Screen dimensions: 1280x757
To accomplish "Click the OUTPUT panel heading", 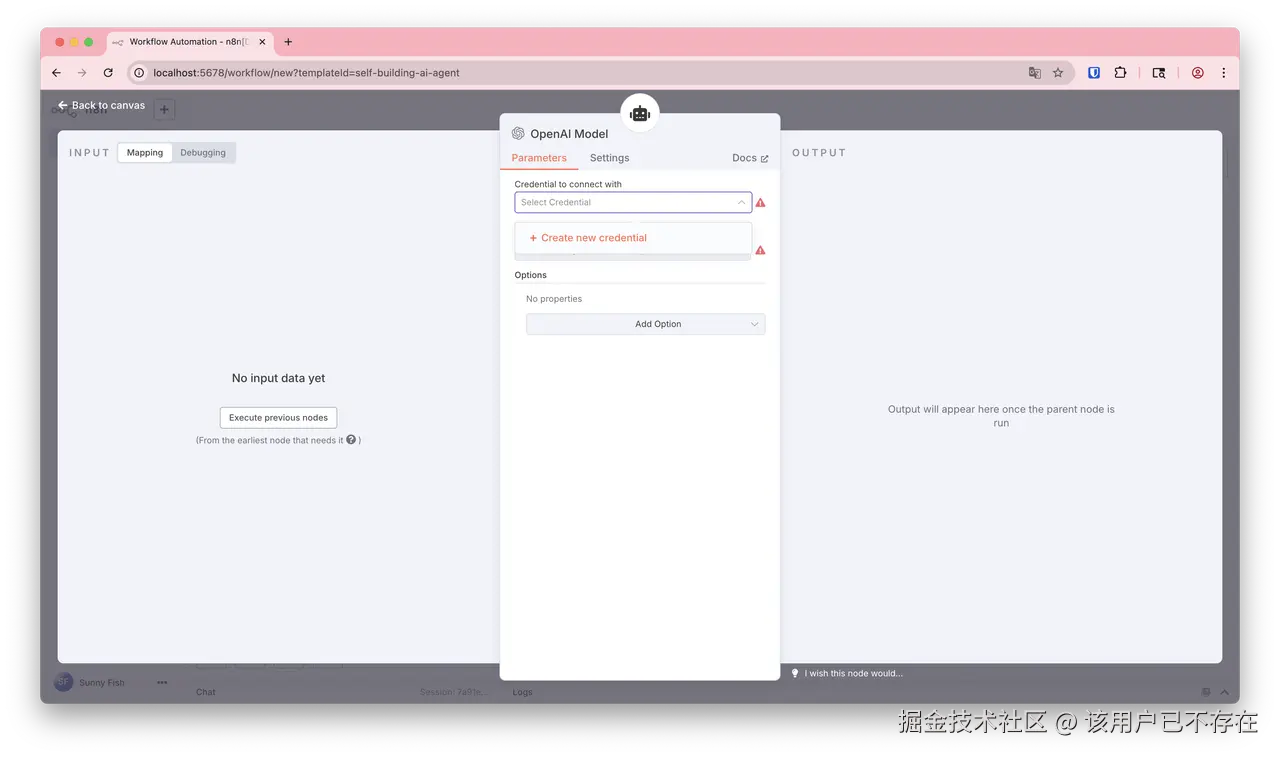I will point(819,153).
